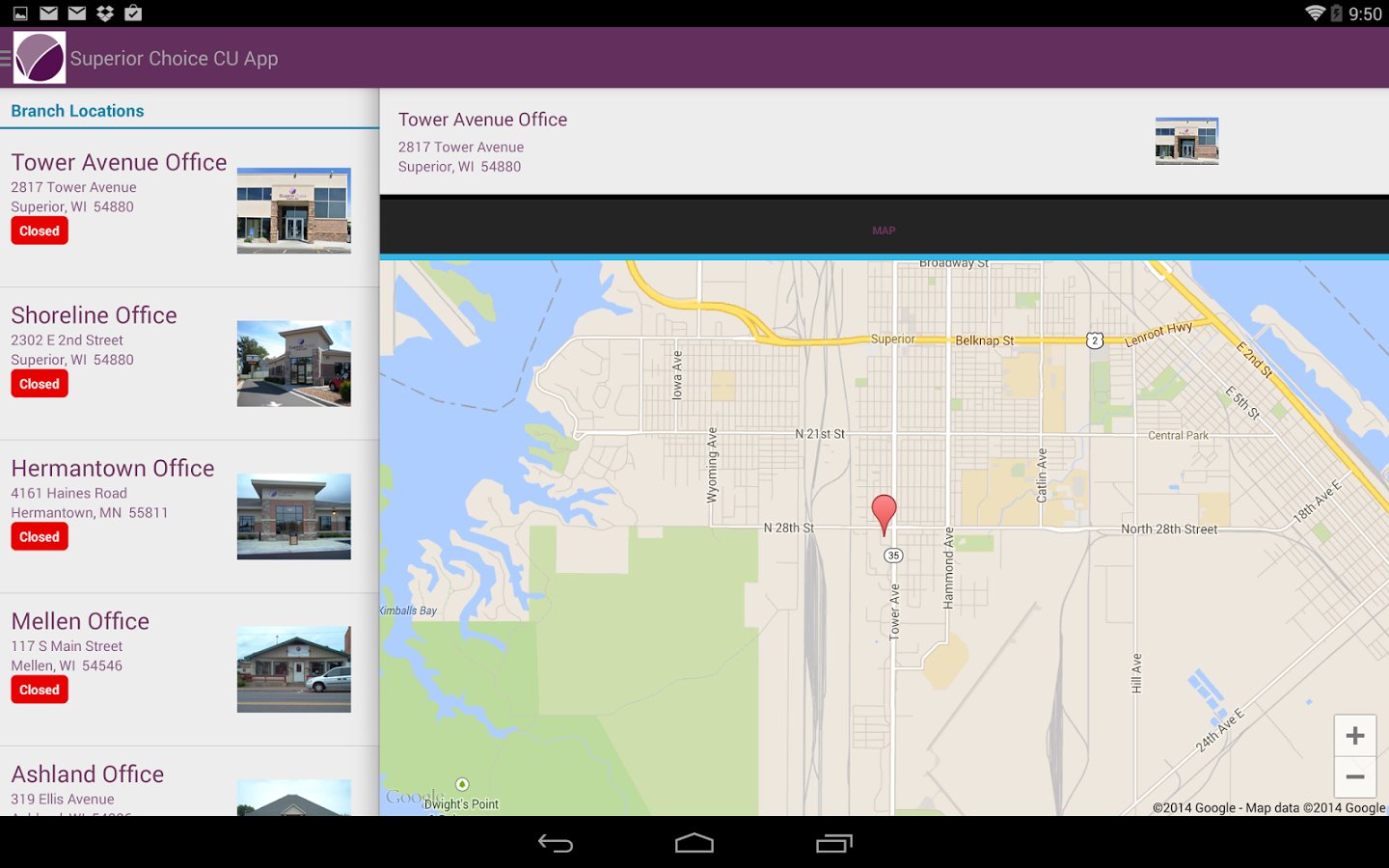Tap the Superior Choice CU App title
Viewport: 1389px width, 868px height.
(174, 58)
